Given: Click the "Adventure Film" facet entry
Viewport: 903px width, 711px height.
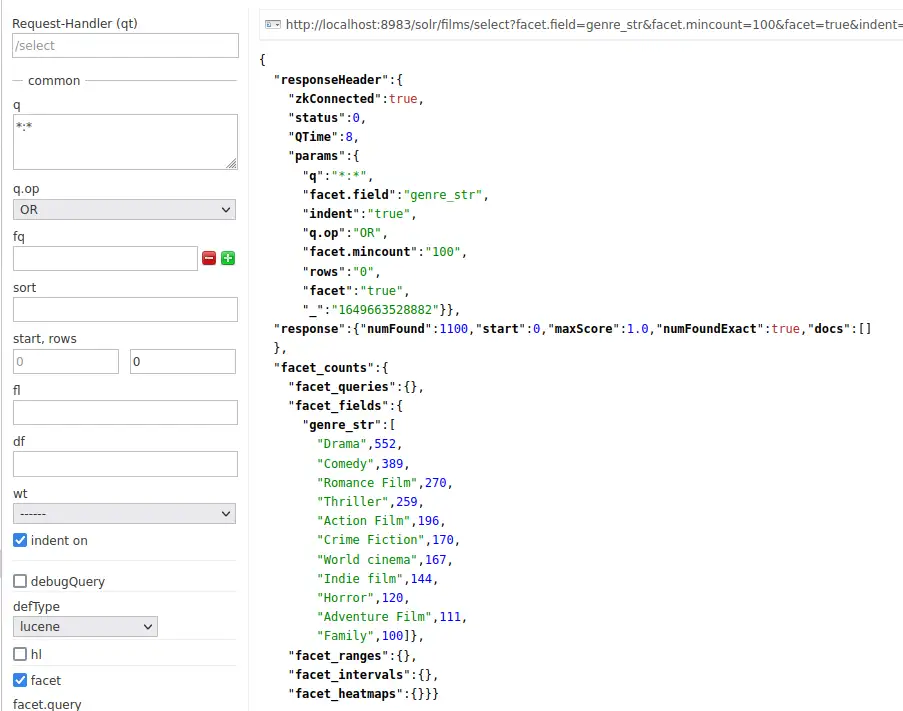Looking at the screenshot, I should coord(392,617).
